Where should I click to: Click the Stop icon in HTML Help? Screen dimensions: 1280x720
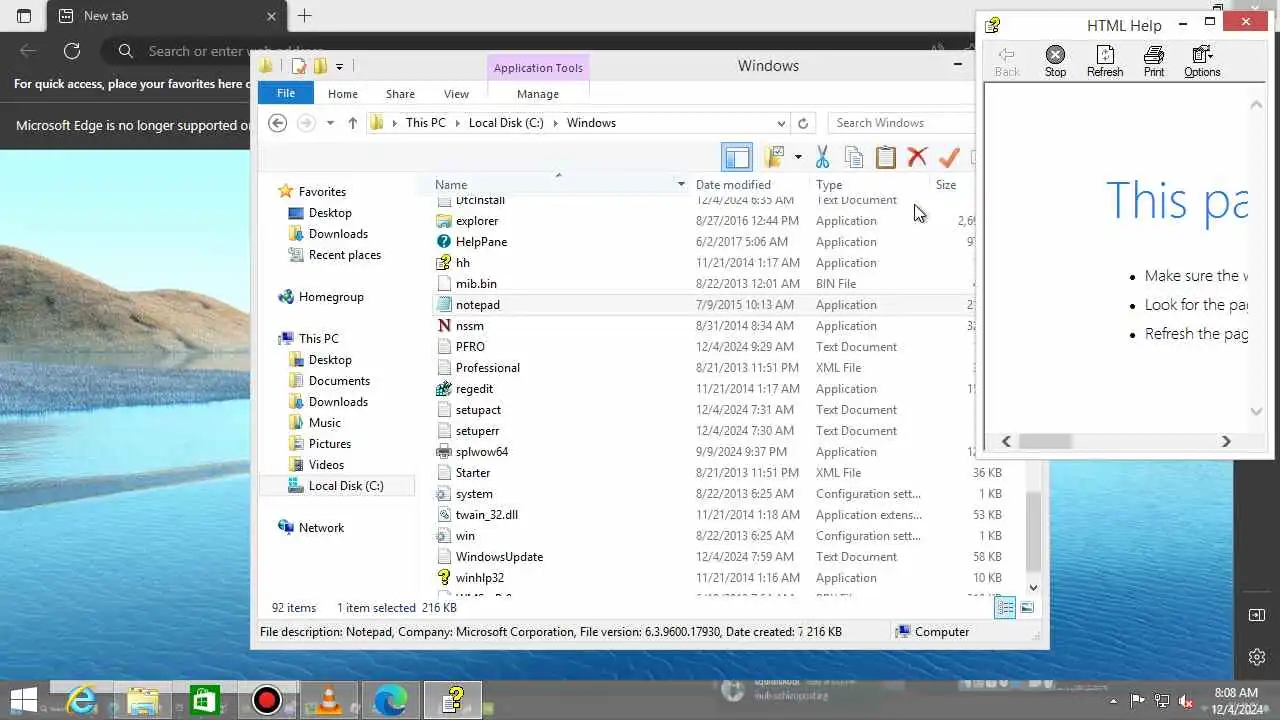(1055, 61)
